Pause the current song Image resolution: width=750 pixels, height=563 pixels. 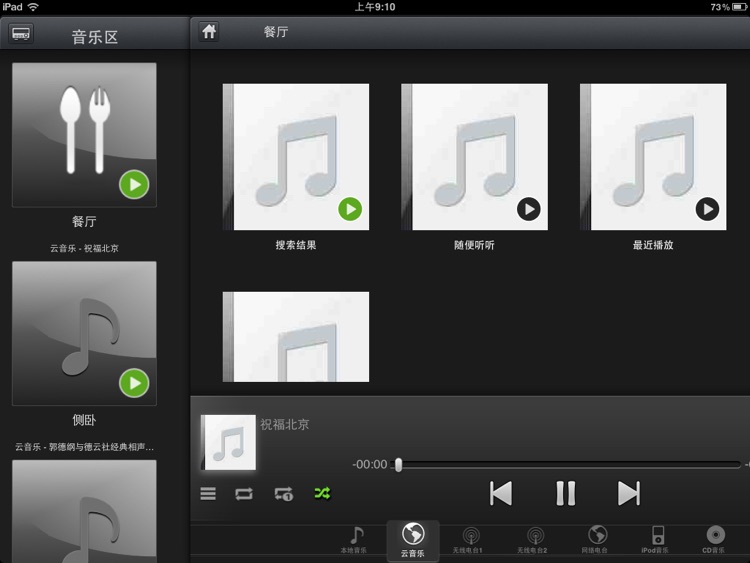pyautogui.click(x=565, y=493)
